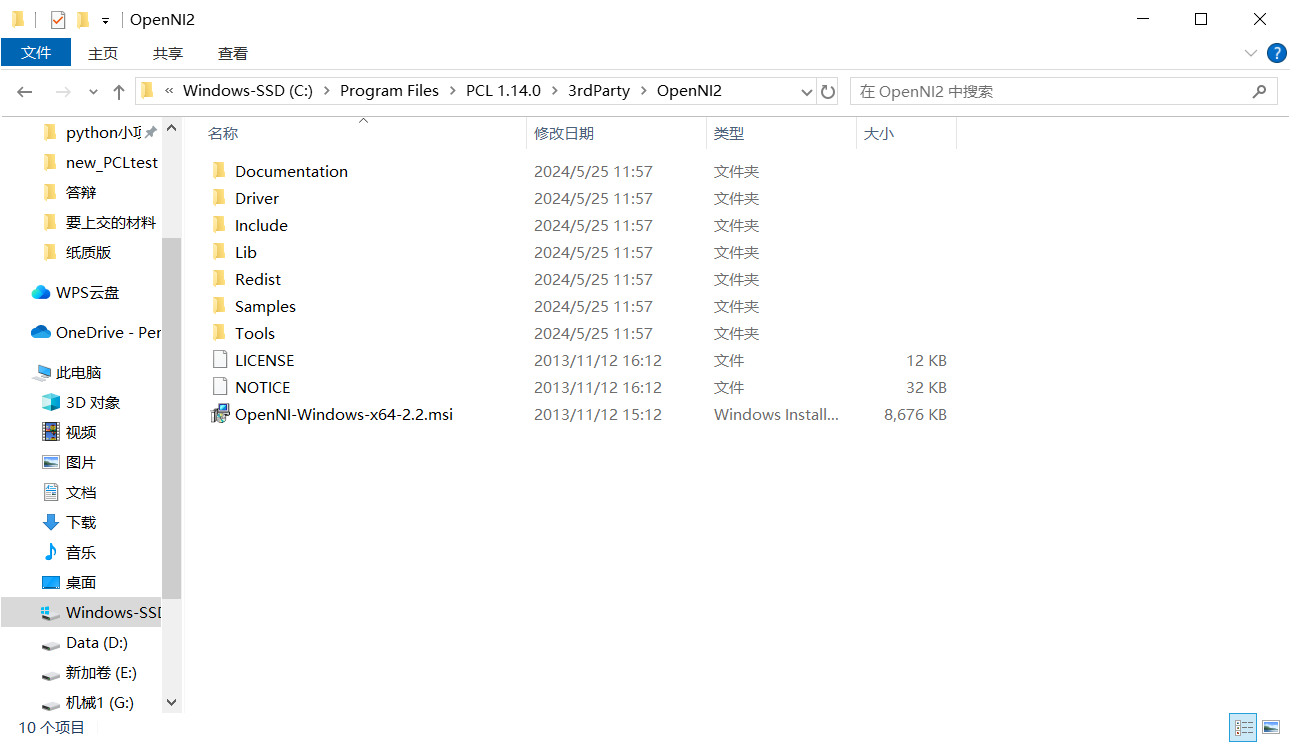
Task: Click the Redist folder icon
Action: click(220, 279)
